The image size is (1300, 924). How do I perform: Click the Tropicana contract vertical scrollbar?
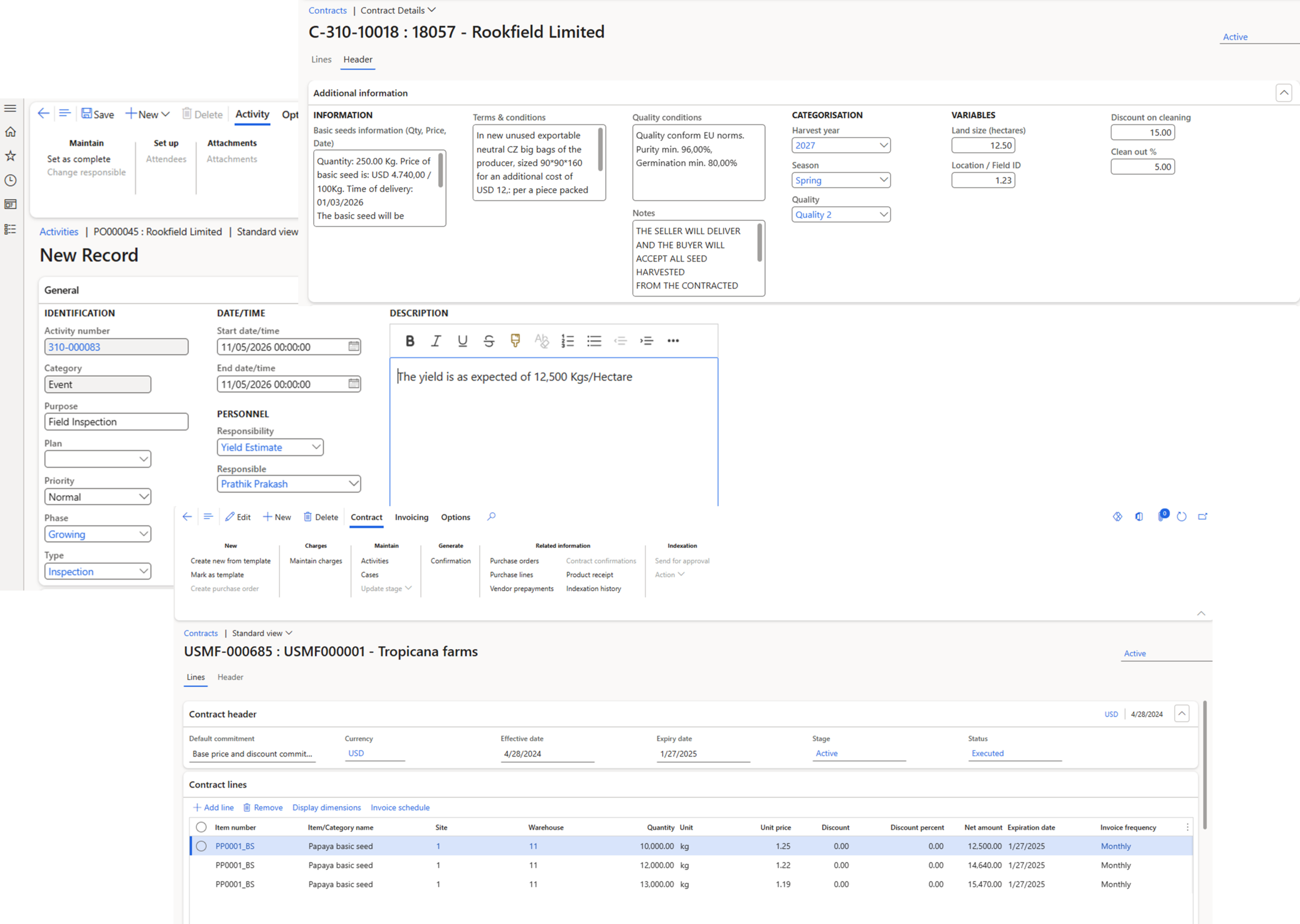click(1205, 765)
